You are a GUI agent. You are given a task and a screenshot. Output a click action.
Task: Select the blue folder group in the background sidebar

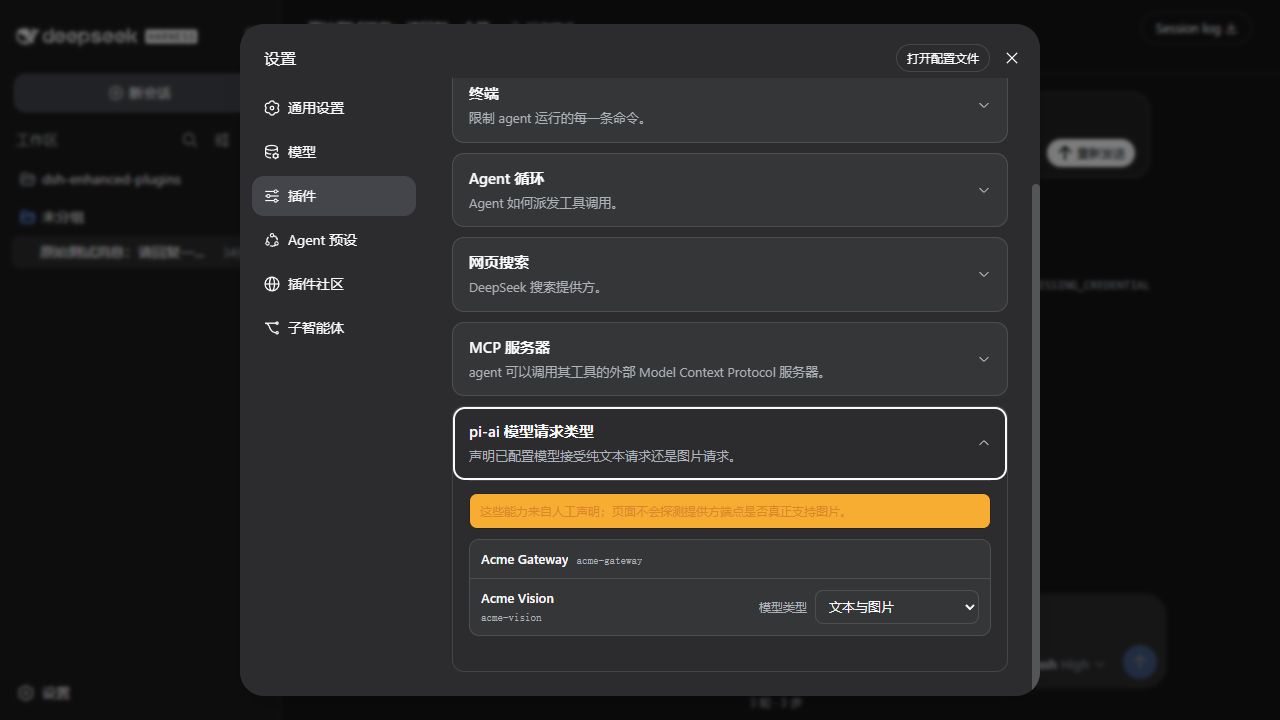51,217
